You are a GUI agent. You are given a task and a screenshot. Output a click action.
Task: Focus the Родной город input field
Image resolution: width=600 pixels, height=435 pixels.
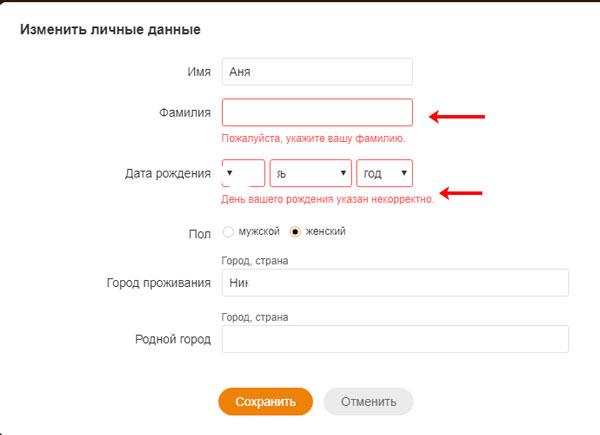(x=395, y=339)
